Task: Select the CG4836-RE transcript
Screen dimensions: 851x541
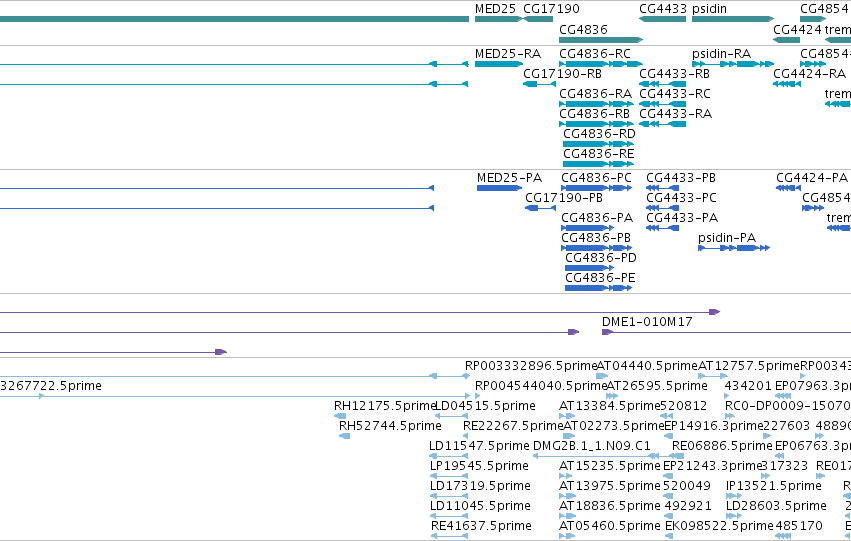Action: point(598,164)
